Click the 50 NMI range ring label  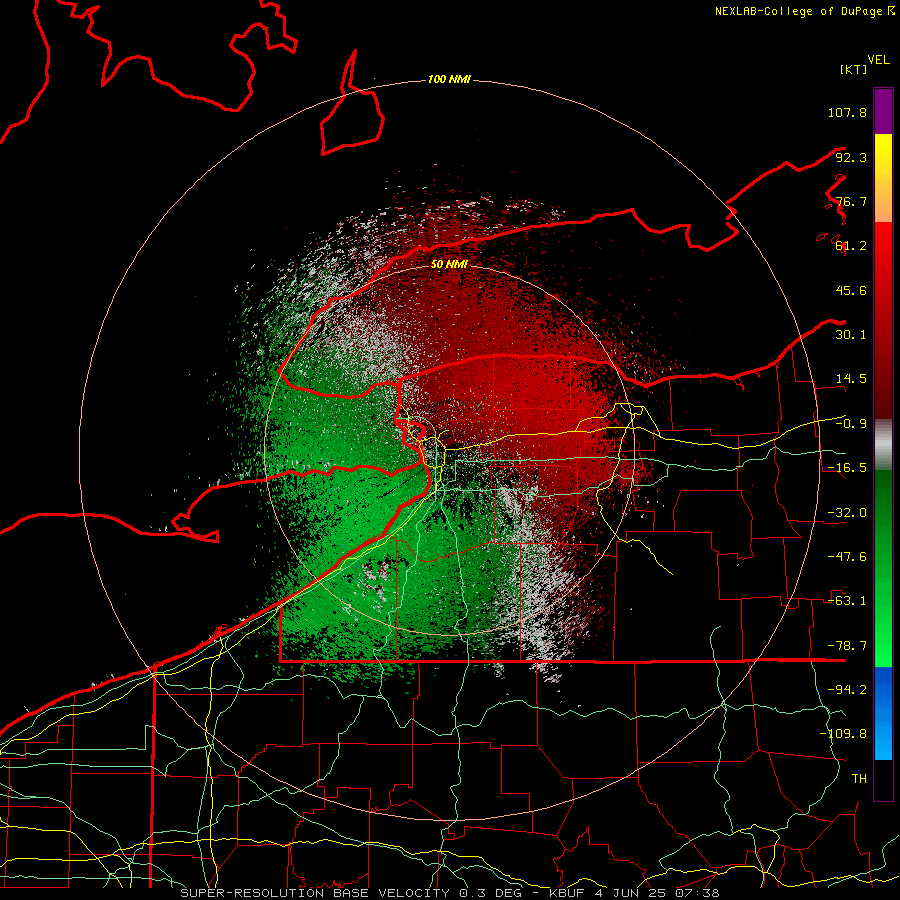coord(449,265)
